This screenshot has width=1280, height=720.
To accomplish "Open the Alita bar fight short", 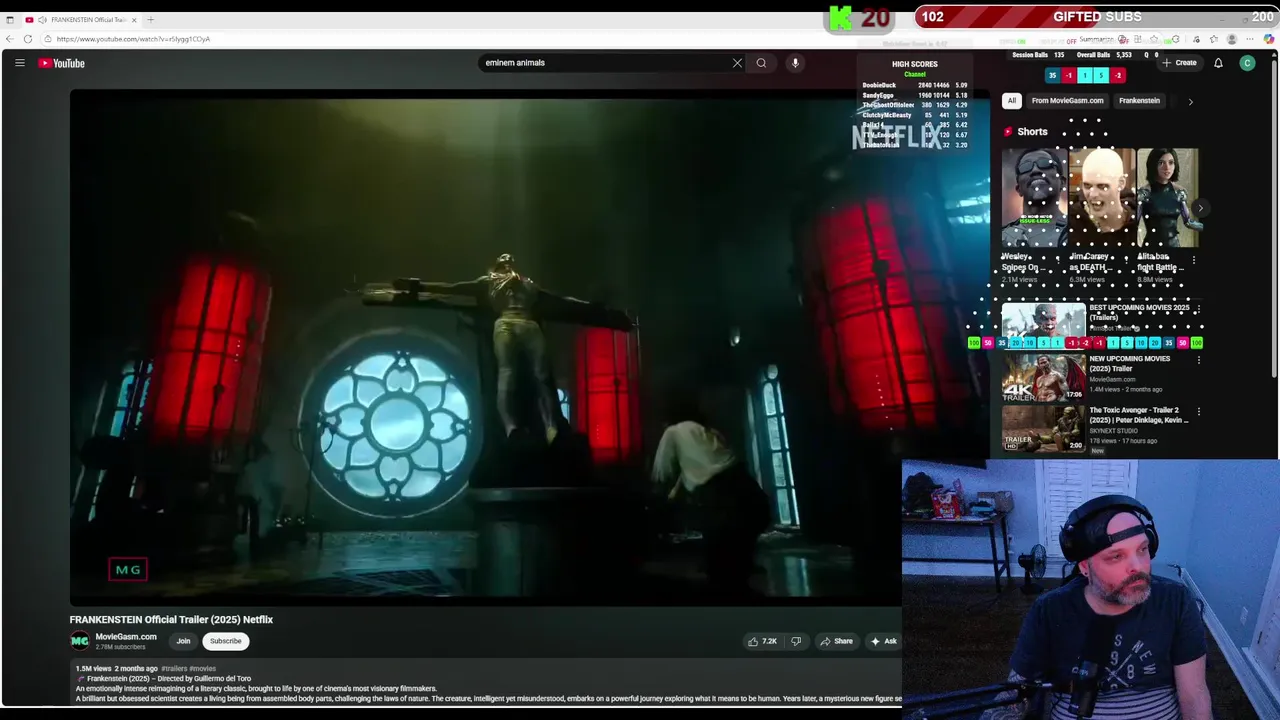I will click(1168, 198).
